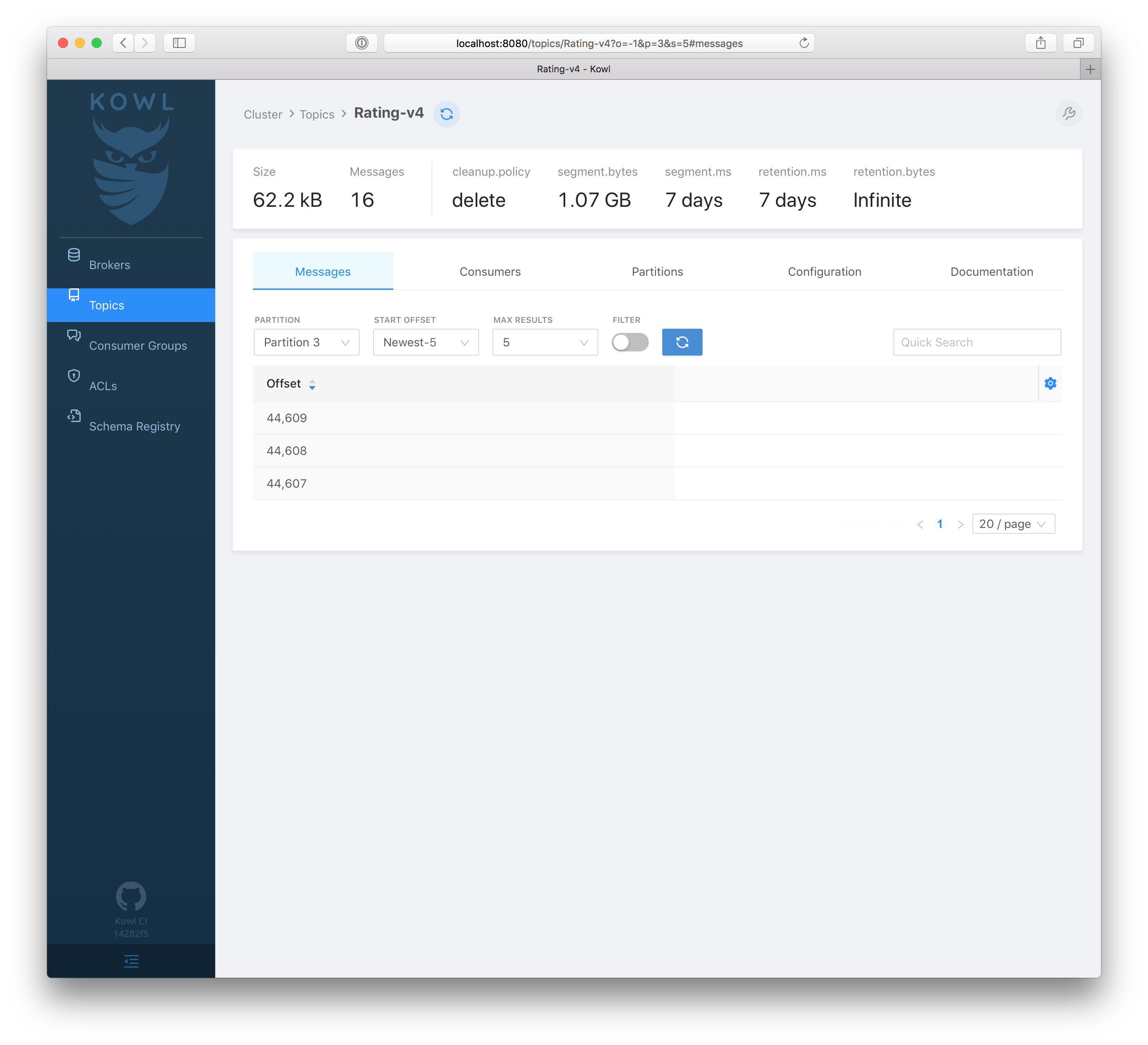Change the Max Results dropdown
1148x1045 pixels.
click(x=544, y=342)
